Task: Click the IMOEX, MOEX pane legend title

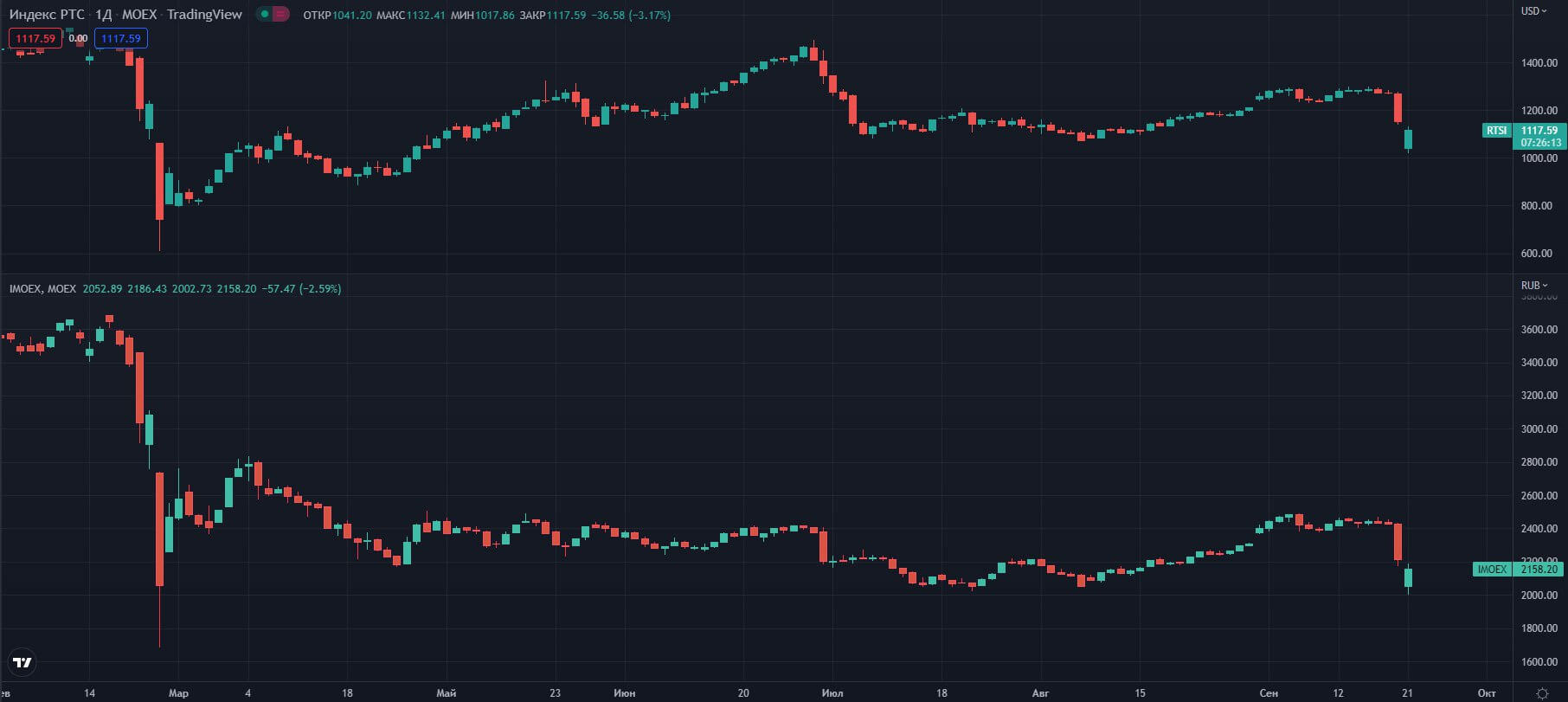Action: (x=42, y=288)
